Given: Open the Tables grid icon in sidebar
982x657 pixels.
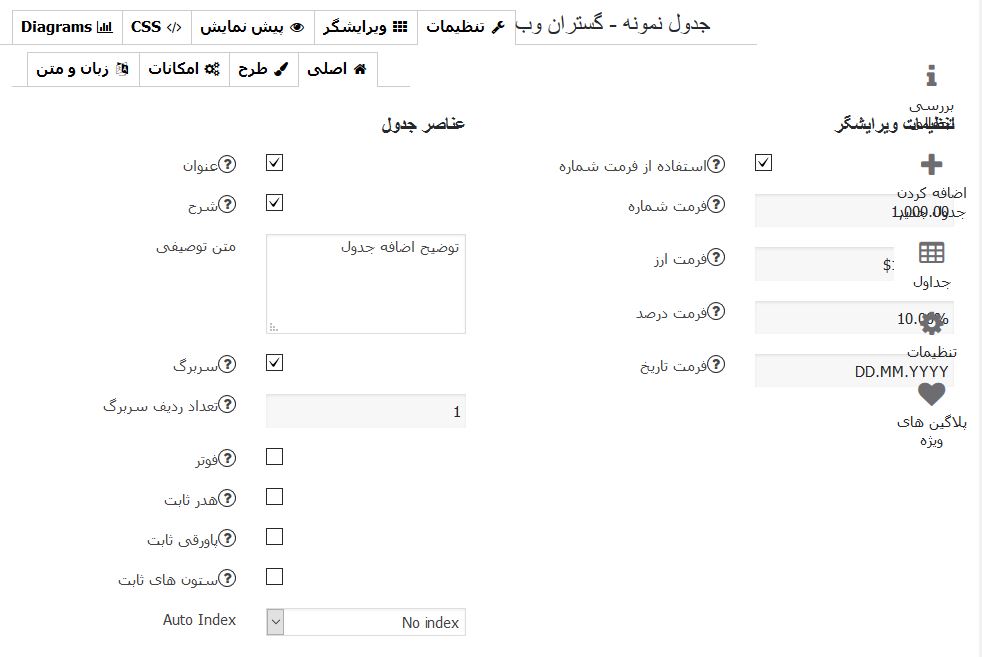Looking at the screenshot, I should coord(931,253).
